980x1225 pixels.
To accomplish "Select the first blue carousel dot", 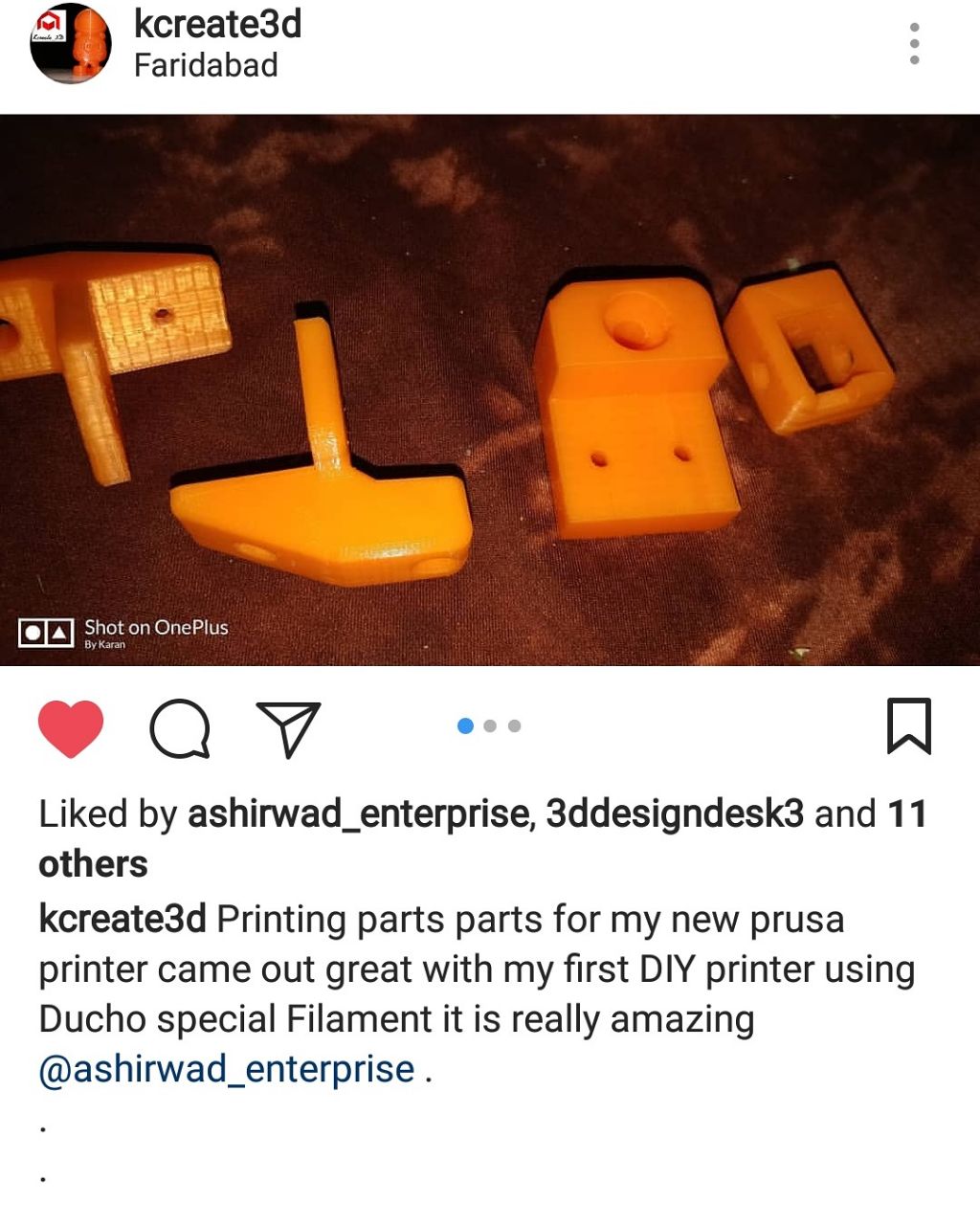I will point(466,726).
